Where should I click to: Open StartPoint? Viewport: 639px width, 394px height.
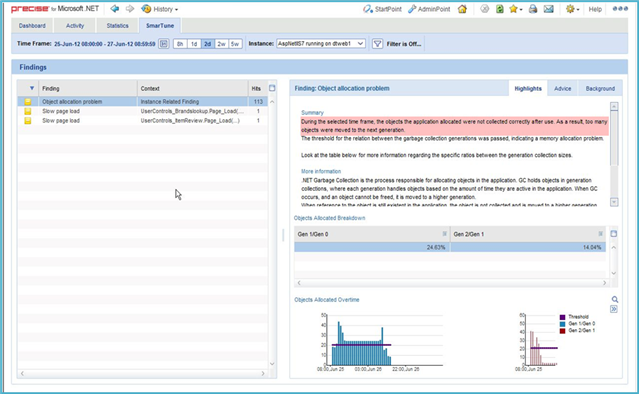382,9
